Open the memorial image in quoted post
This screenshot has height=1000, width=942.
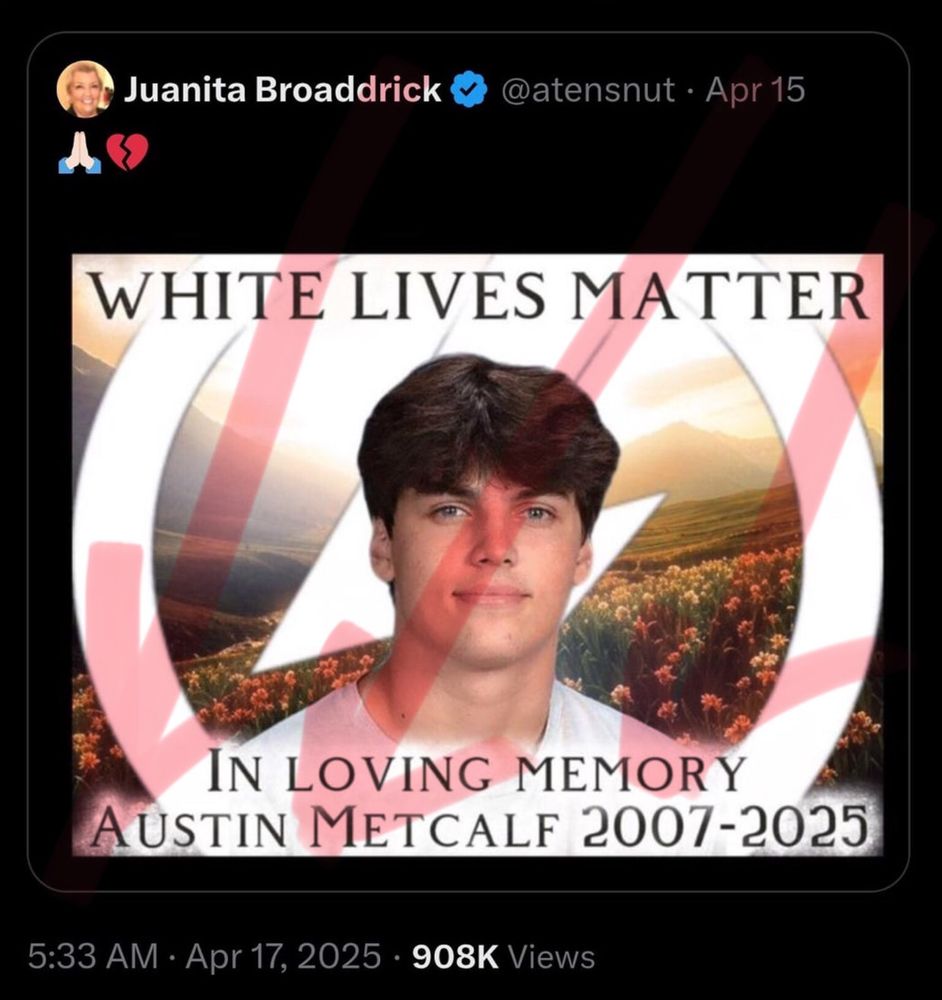(478, 555)
